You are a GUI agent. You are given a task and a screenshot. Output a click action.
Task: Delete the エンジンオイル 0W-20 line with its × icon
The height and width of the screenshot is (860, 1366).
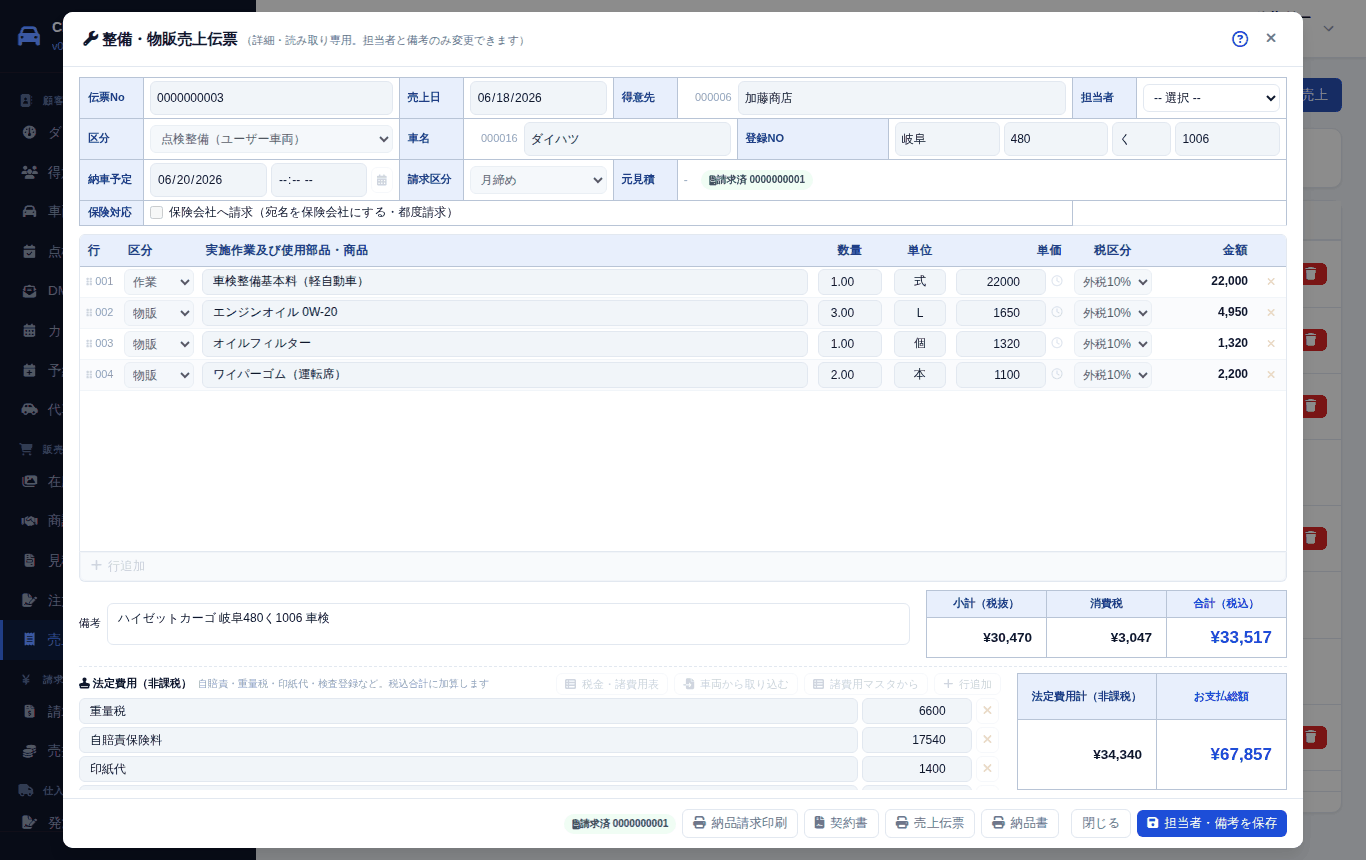[1271, 313]
